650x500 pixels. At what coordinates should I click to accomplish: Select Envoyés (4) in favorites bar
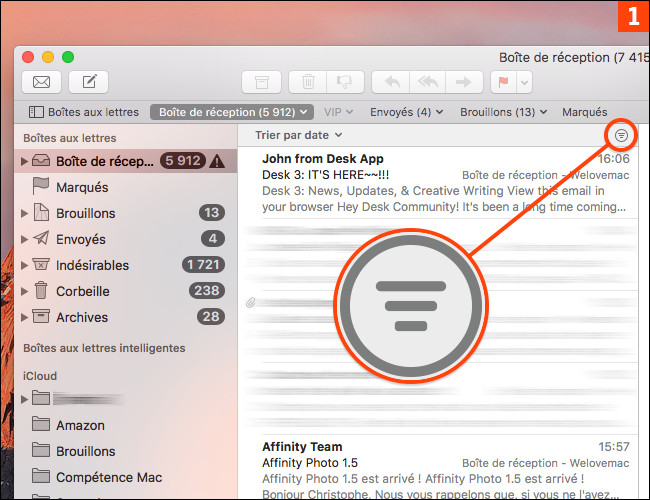click(x=400, y=112)
